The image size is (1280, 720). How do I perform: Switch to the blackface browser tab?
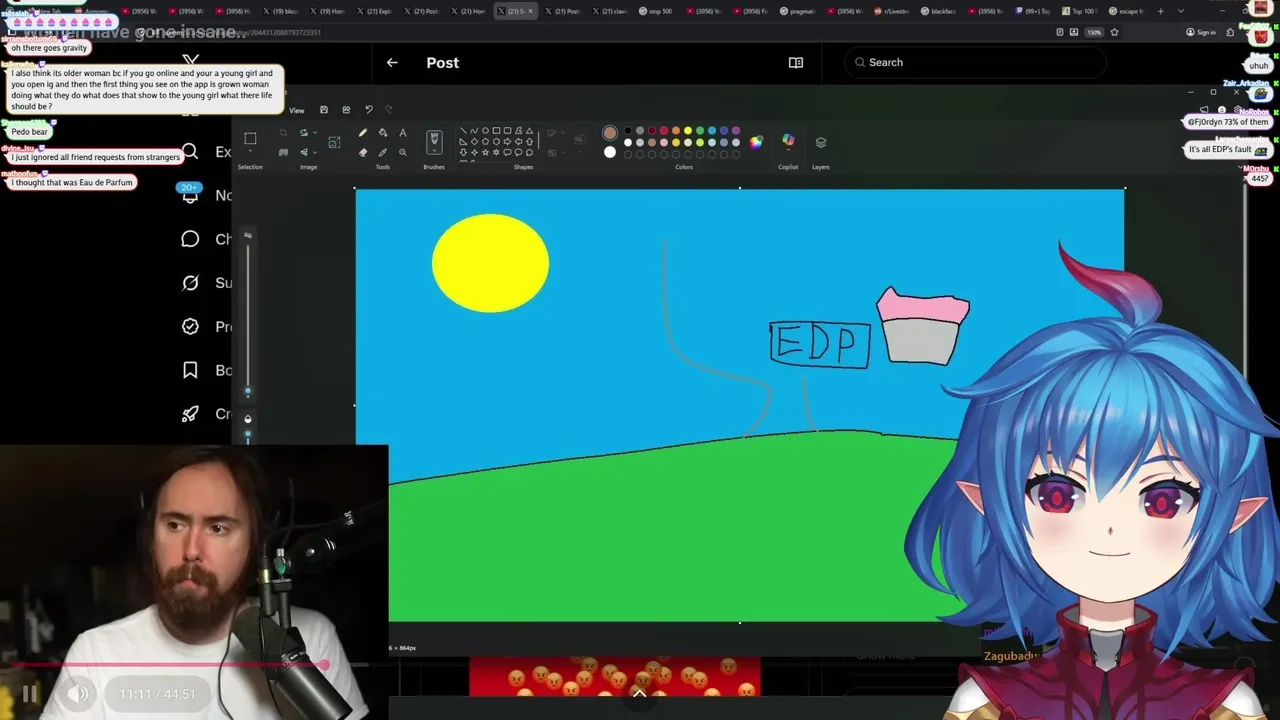[x=937, y=11]
